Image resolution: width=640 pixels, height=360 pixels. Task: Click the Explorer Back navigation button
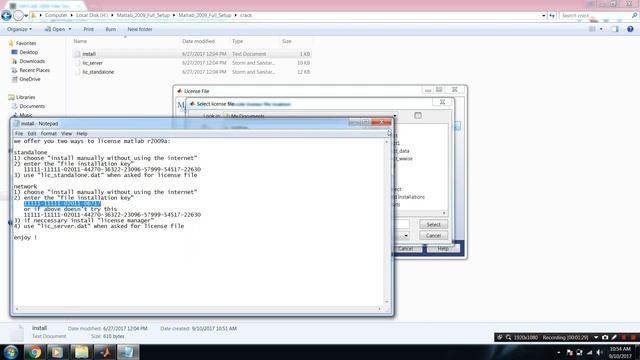[7, 16]
